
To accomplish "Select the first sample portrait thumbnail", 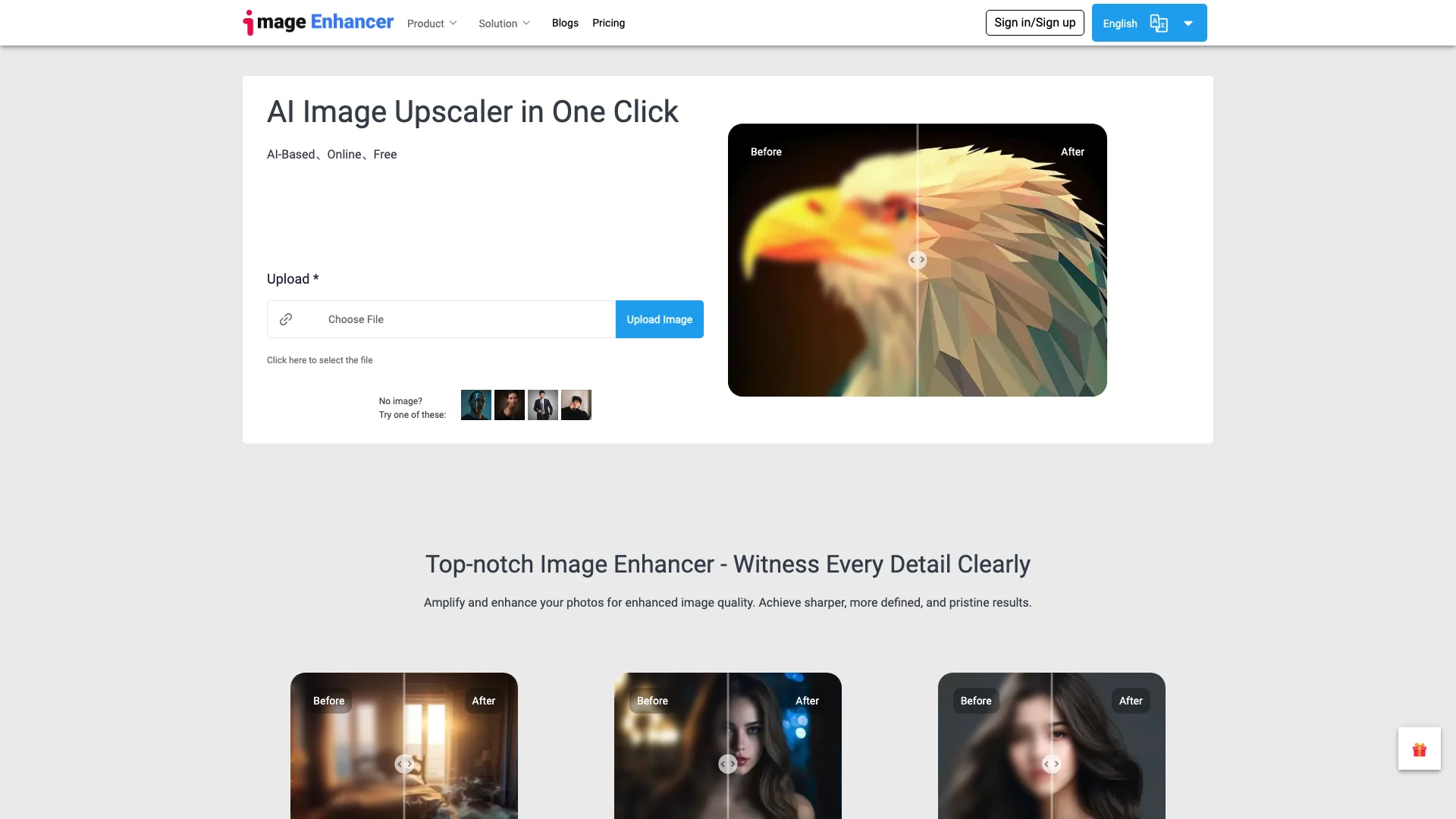I will point(476,404).
